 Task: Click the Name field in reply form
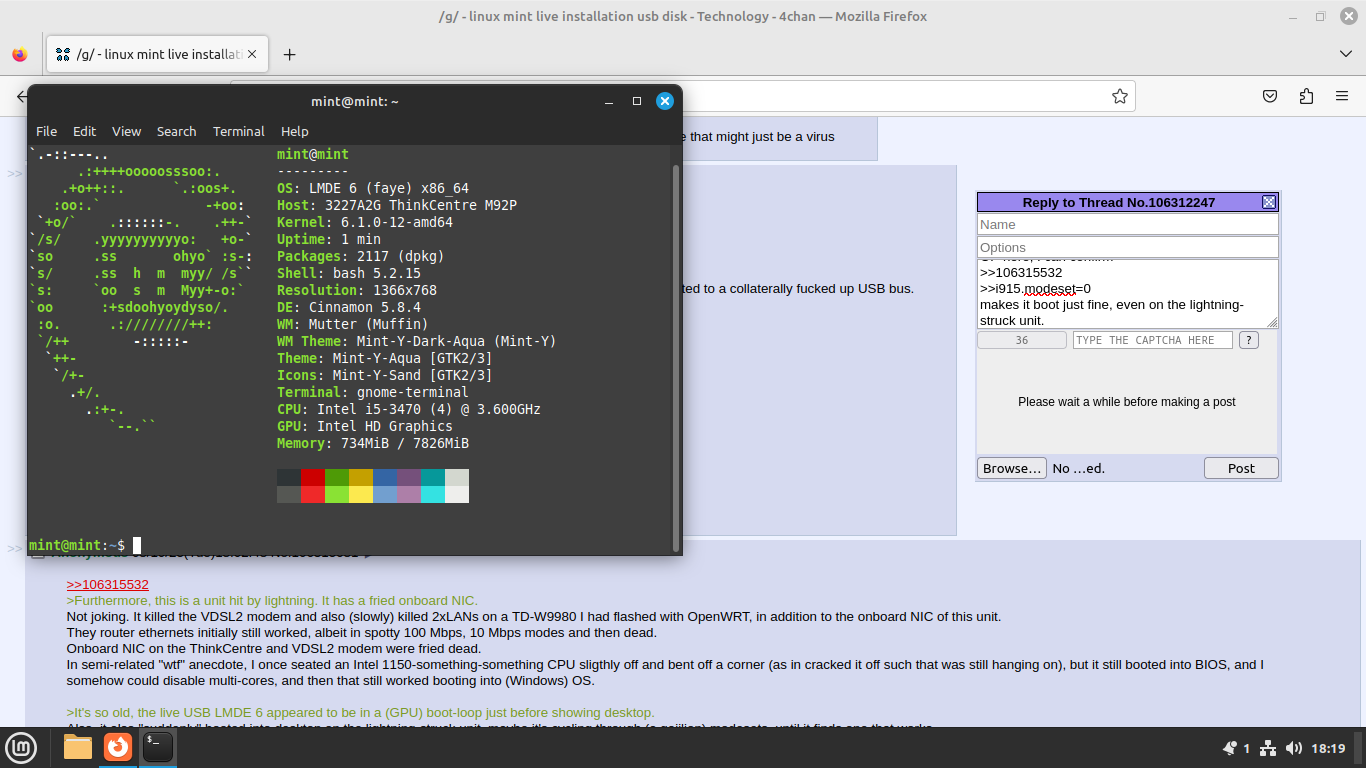[1127, 225]
